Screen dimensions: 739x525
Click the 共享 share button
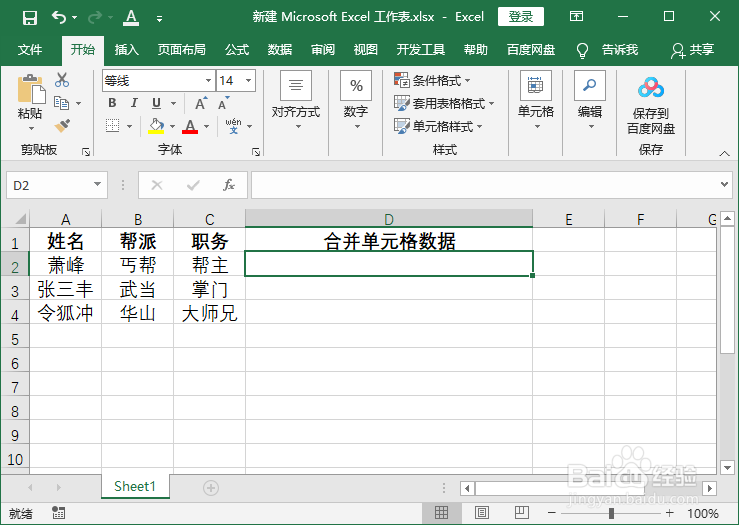click(x=692, y=50)
